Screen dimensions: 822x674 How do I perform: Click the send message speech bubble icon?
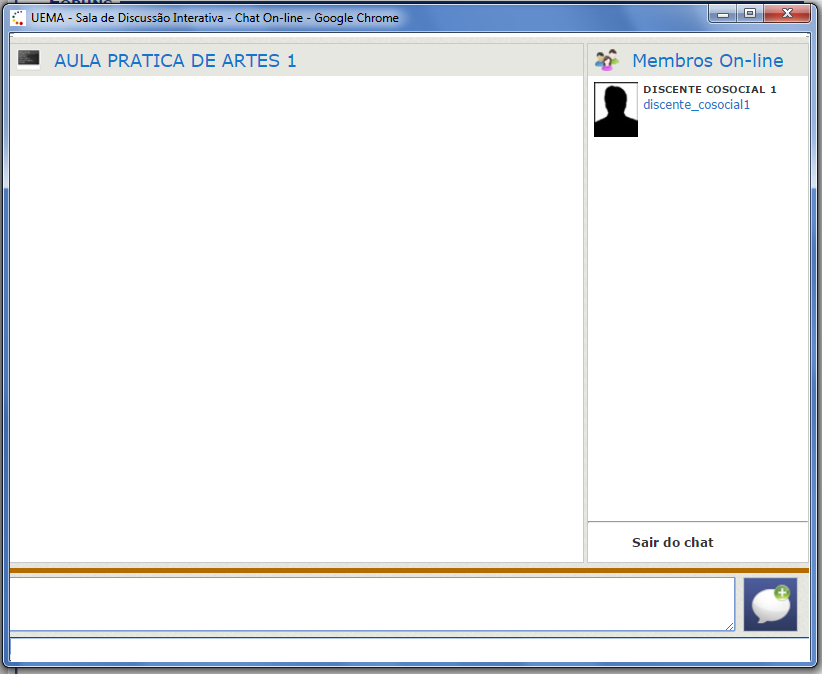(770, 604)
